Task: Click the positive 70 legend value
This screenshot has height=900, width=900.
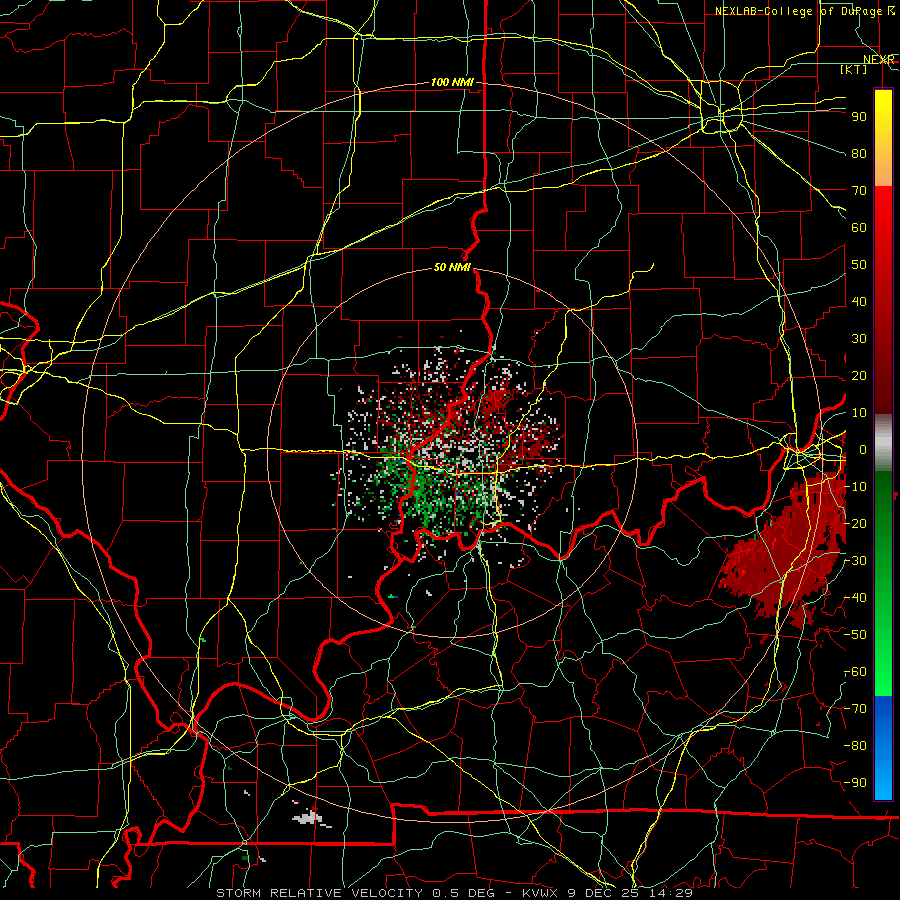Action: pos(859,191)
